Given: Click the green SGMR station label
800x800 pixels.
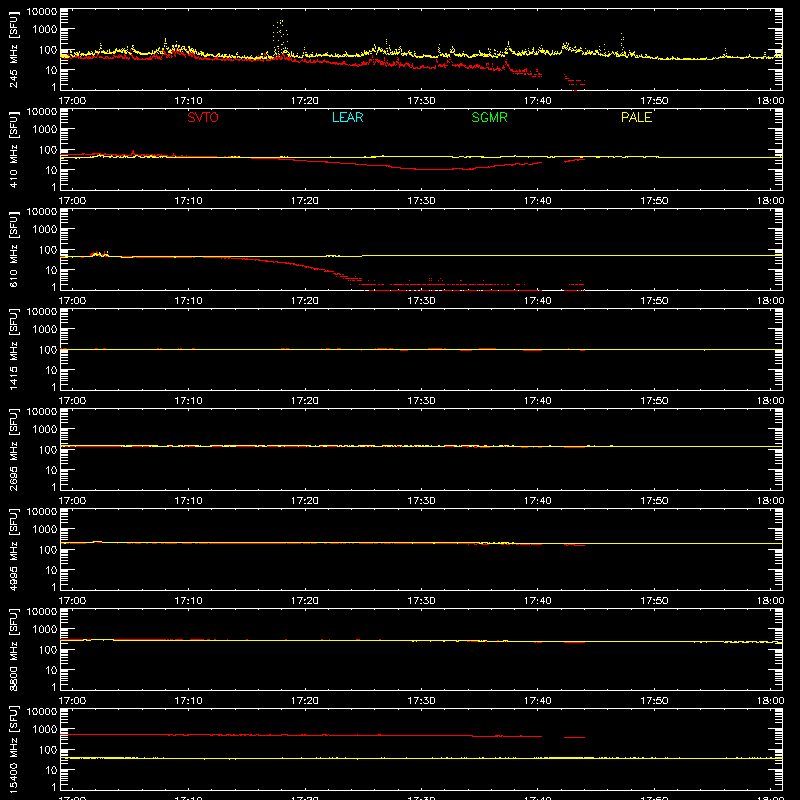Looking at the screenshot, I should [489, 117].
